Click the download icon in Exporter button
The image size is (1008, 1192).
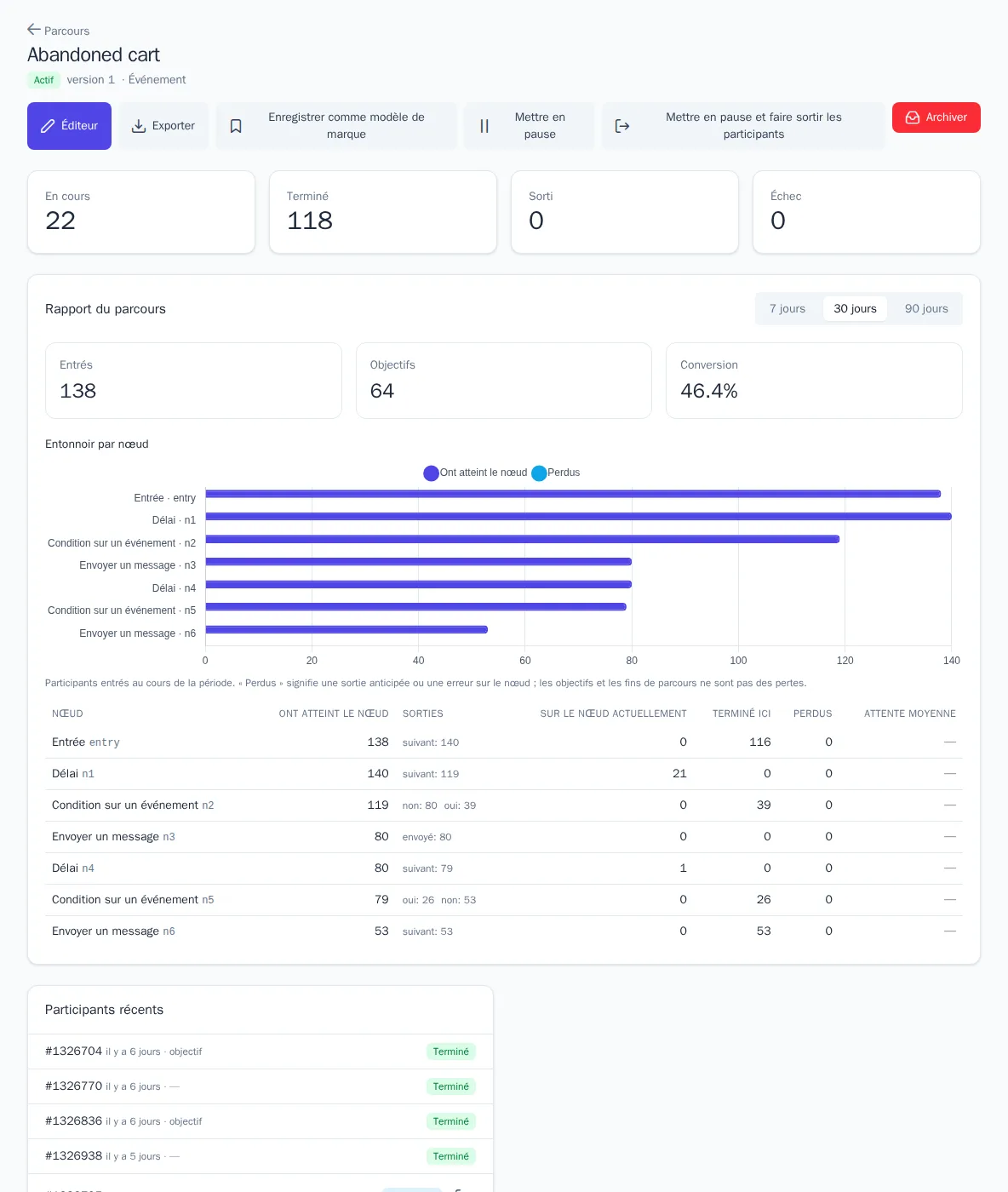click(x=139, y=126)
